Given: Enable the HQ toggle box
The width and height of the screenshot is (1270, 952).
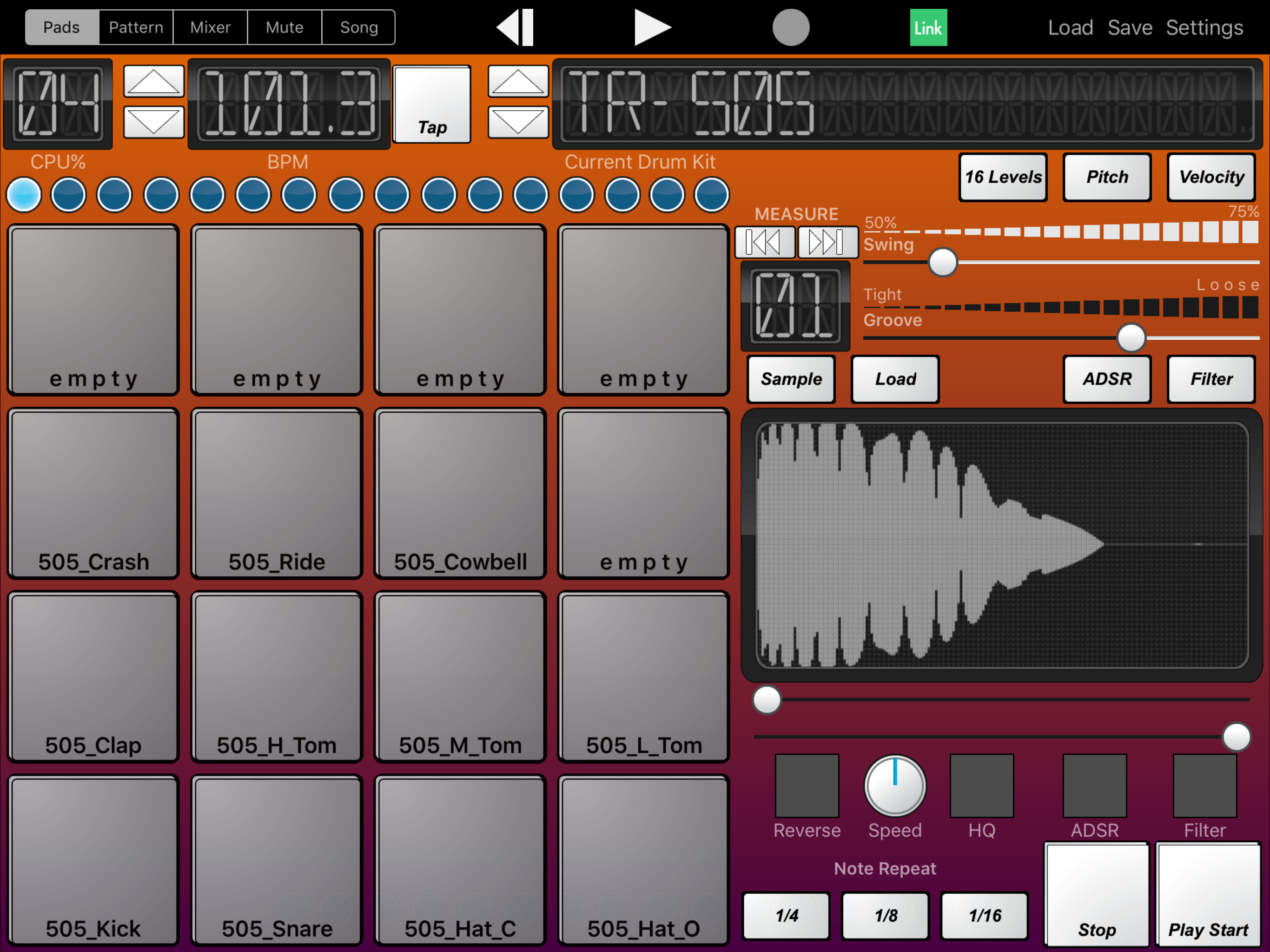Looking at the screenshot, I should [981, 785].
